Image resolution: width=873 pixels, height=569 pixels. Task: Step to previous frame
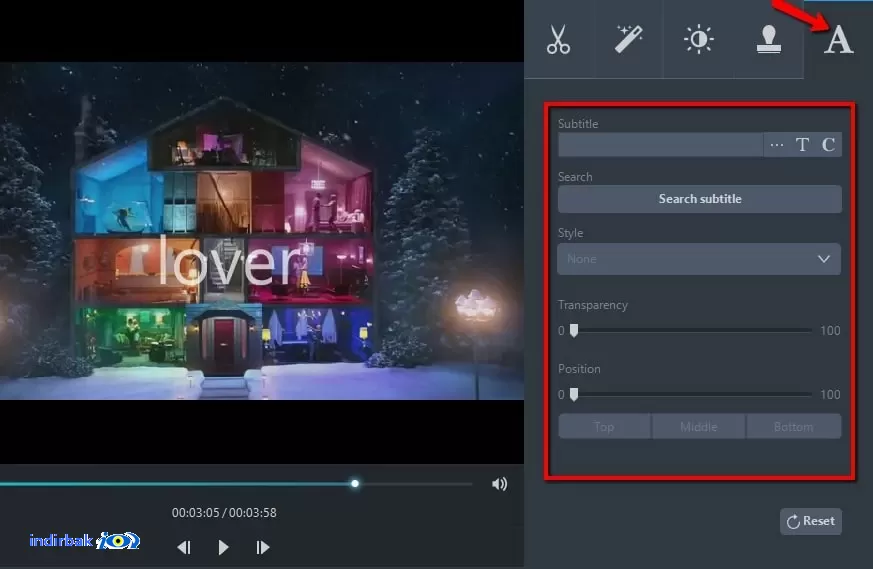pyautogui.click(x=184, y=547)
